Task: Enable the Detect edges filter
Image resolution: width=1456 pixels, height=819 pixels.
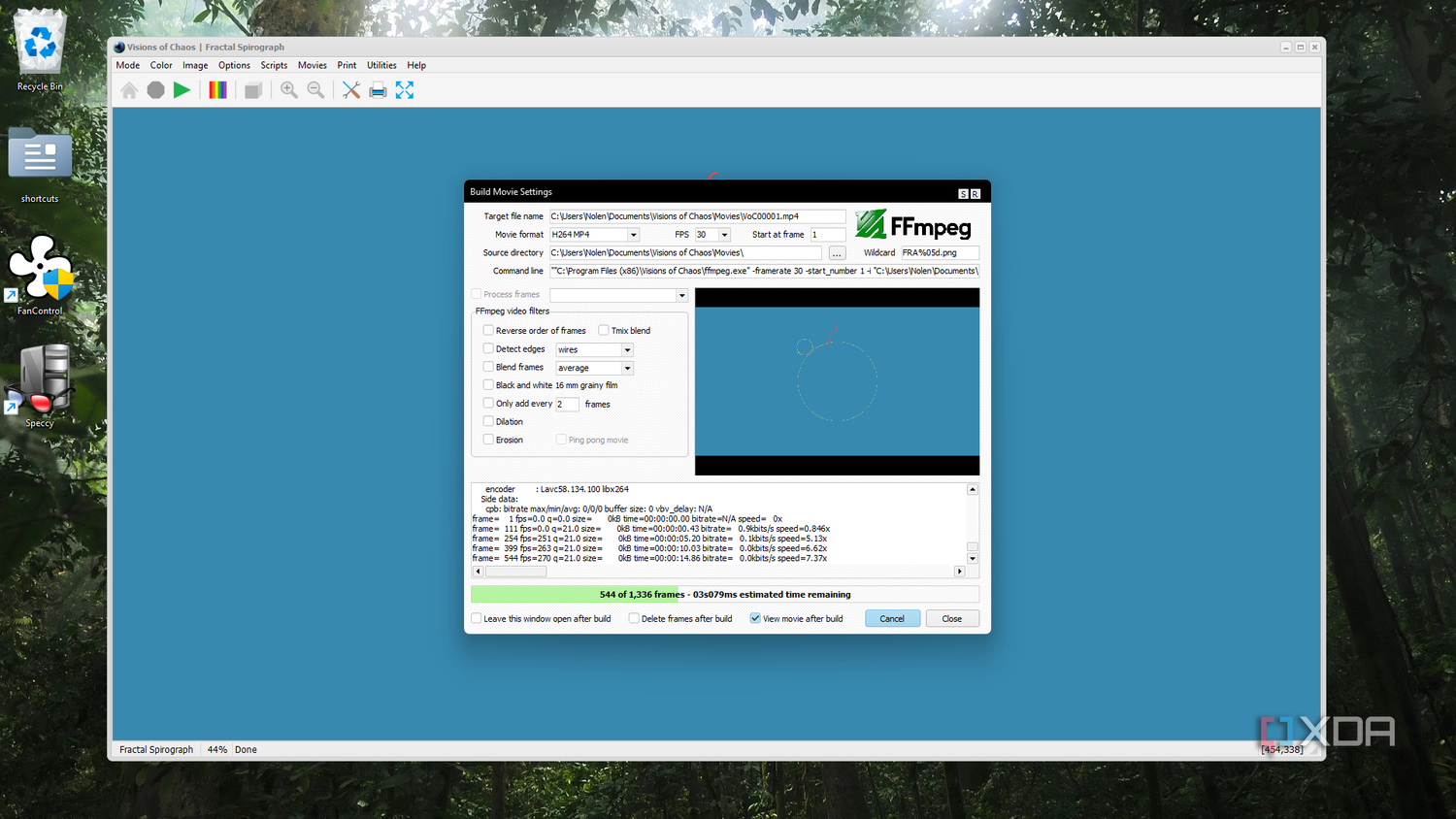Action: pyautogui.click(x=488, y=348)
